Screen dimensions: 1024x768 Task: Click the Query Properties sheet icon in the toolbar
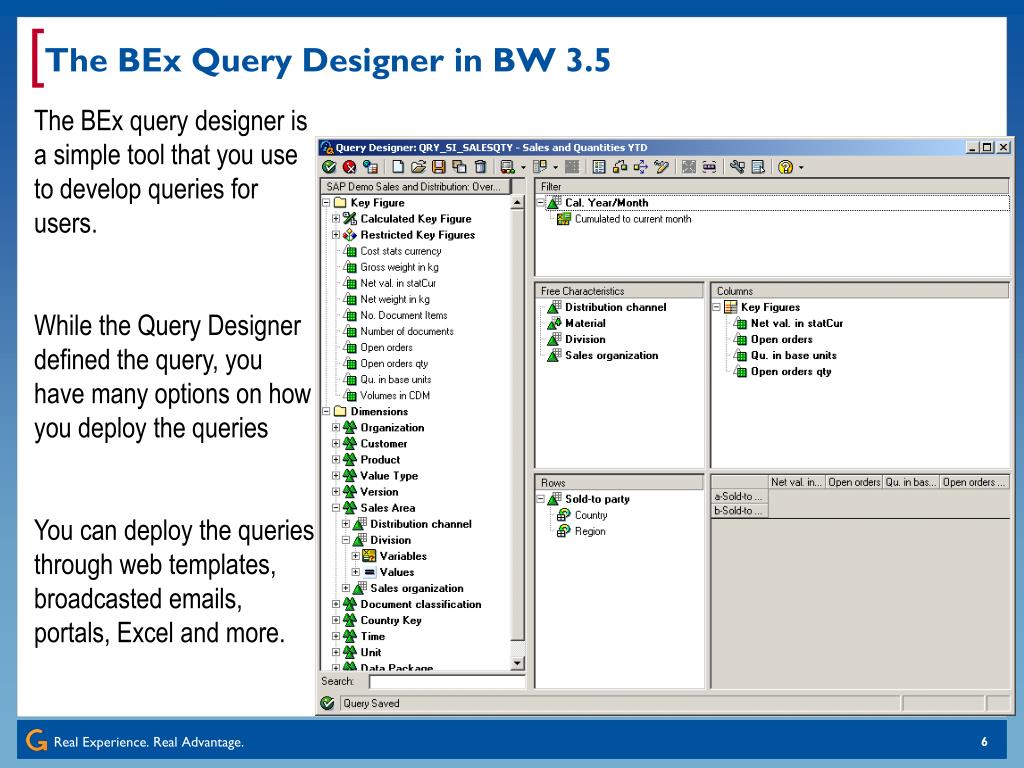[x=599, y=167]
